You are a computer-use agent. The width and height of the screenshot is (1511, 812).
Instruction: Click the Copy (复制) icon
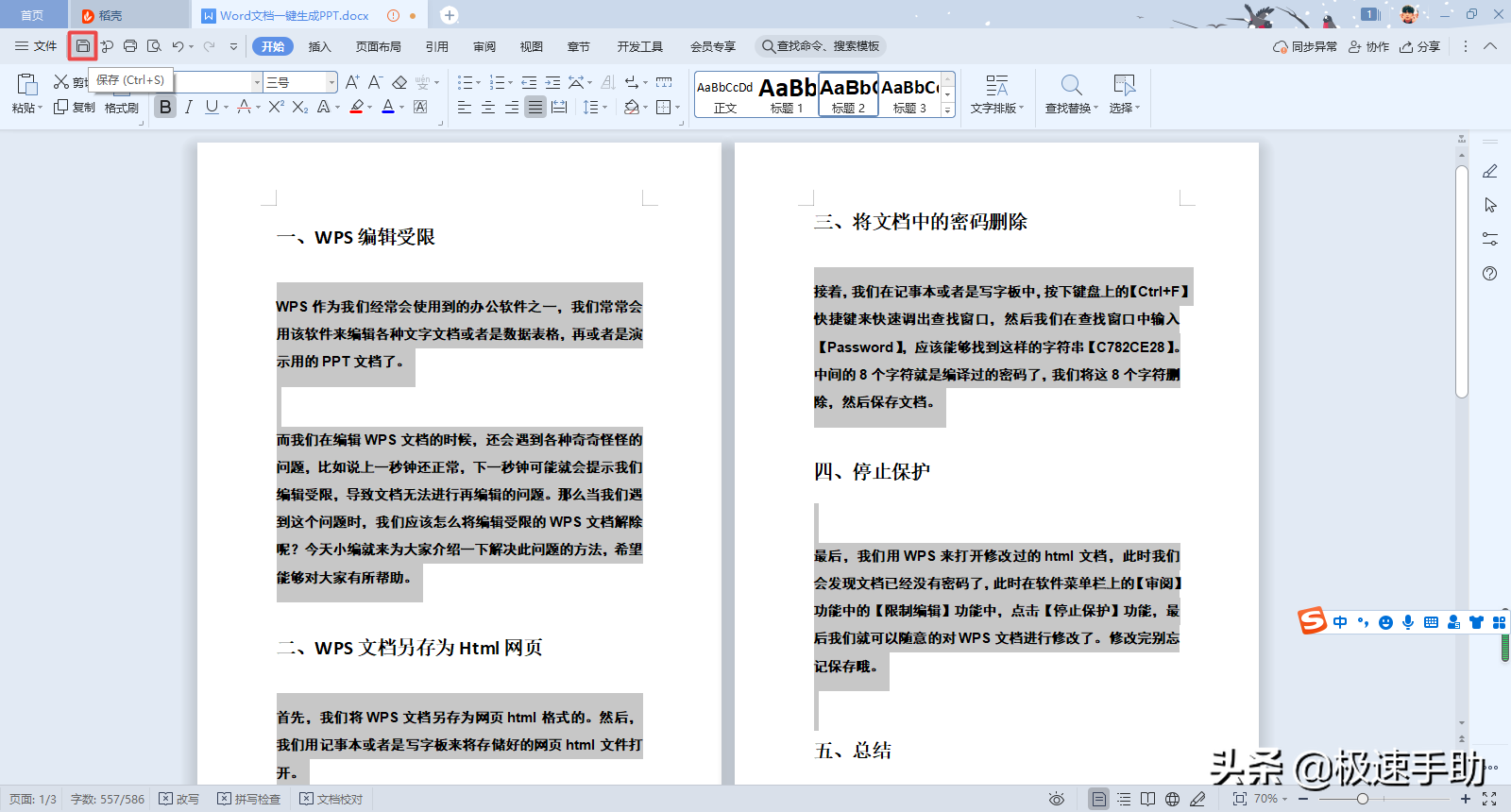(60, 107)
